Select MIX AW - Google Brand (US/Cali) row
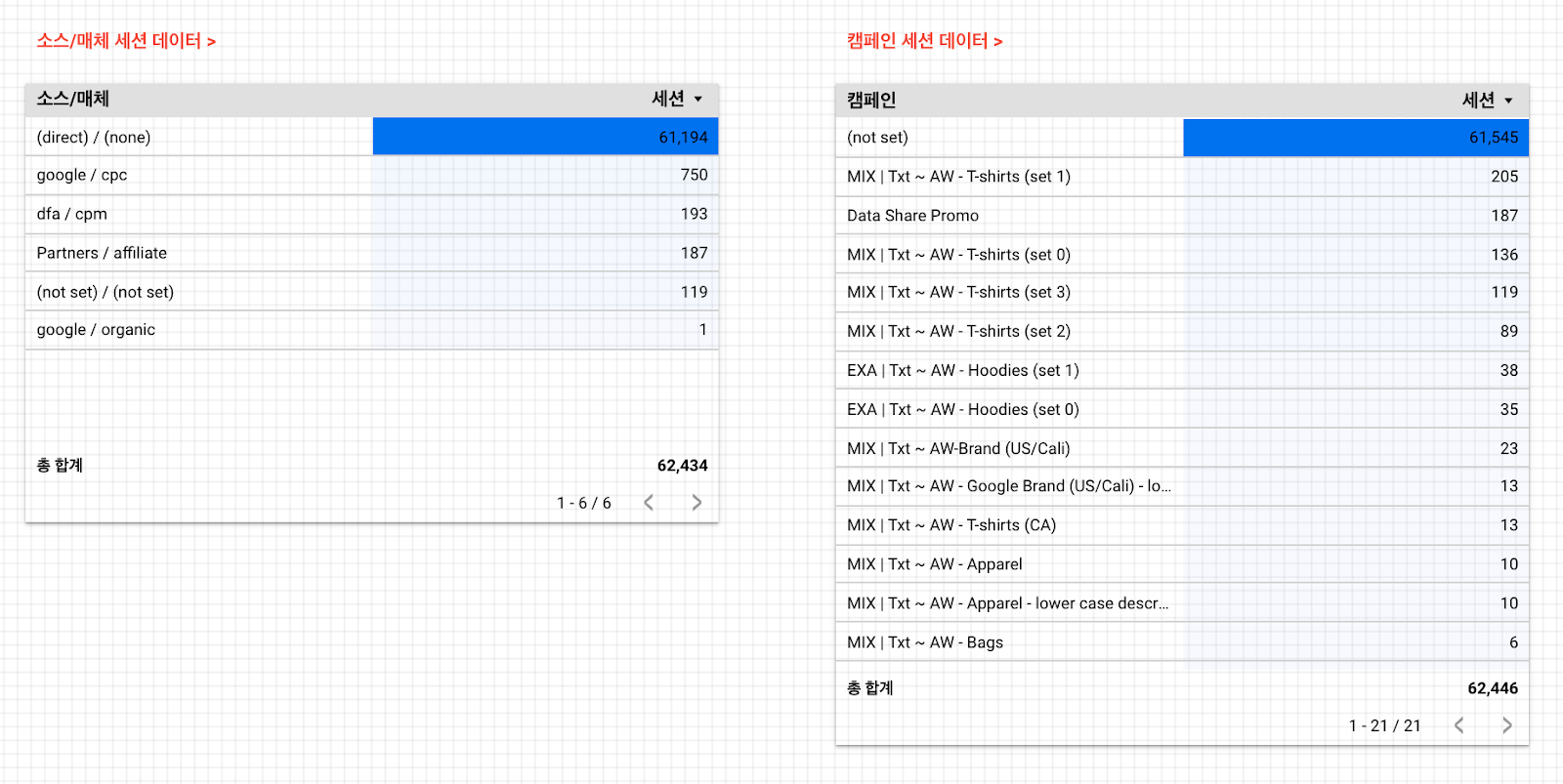The image size is (1563, 784). [x=1182, y=486]
